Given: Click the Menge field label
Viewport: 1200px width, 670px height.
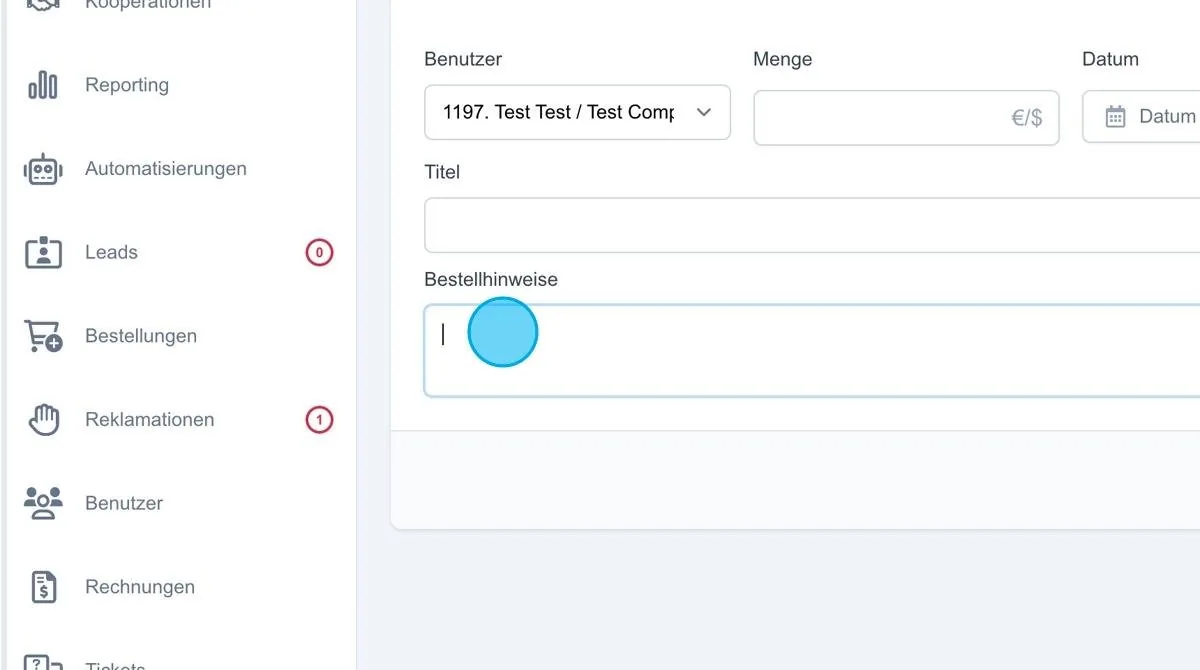Looking at the screenshot, I should pos(783,59).
